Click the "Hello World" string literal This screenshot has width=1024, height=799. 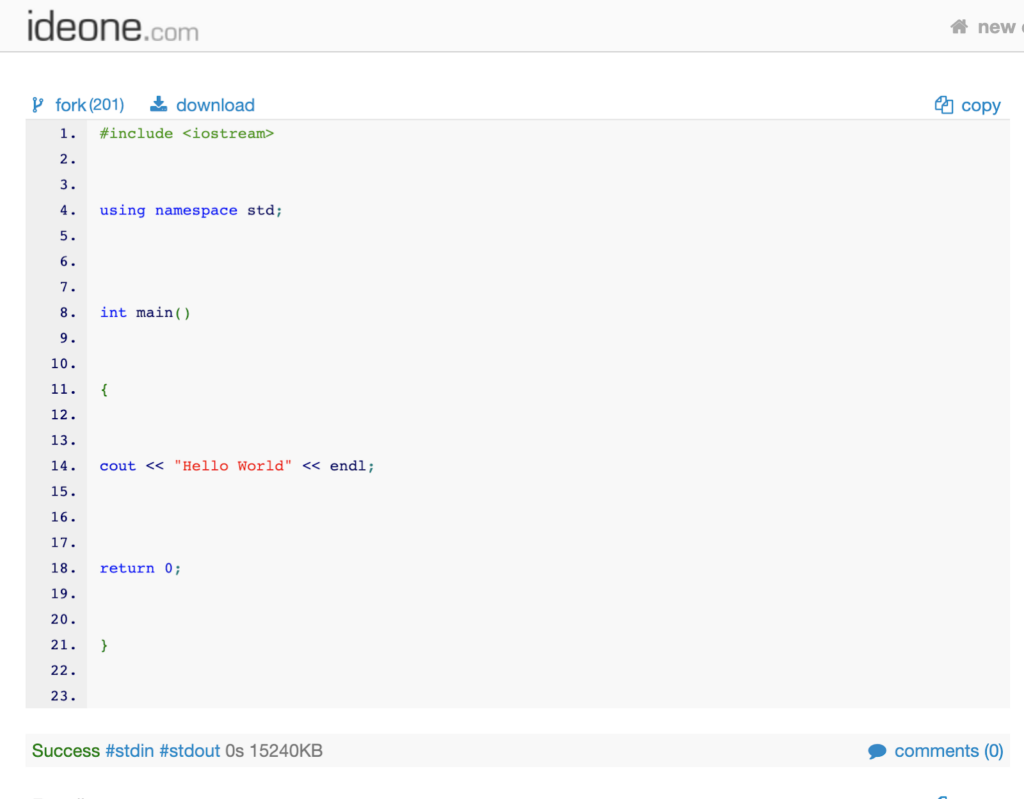click(x=232, y=466)
